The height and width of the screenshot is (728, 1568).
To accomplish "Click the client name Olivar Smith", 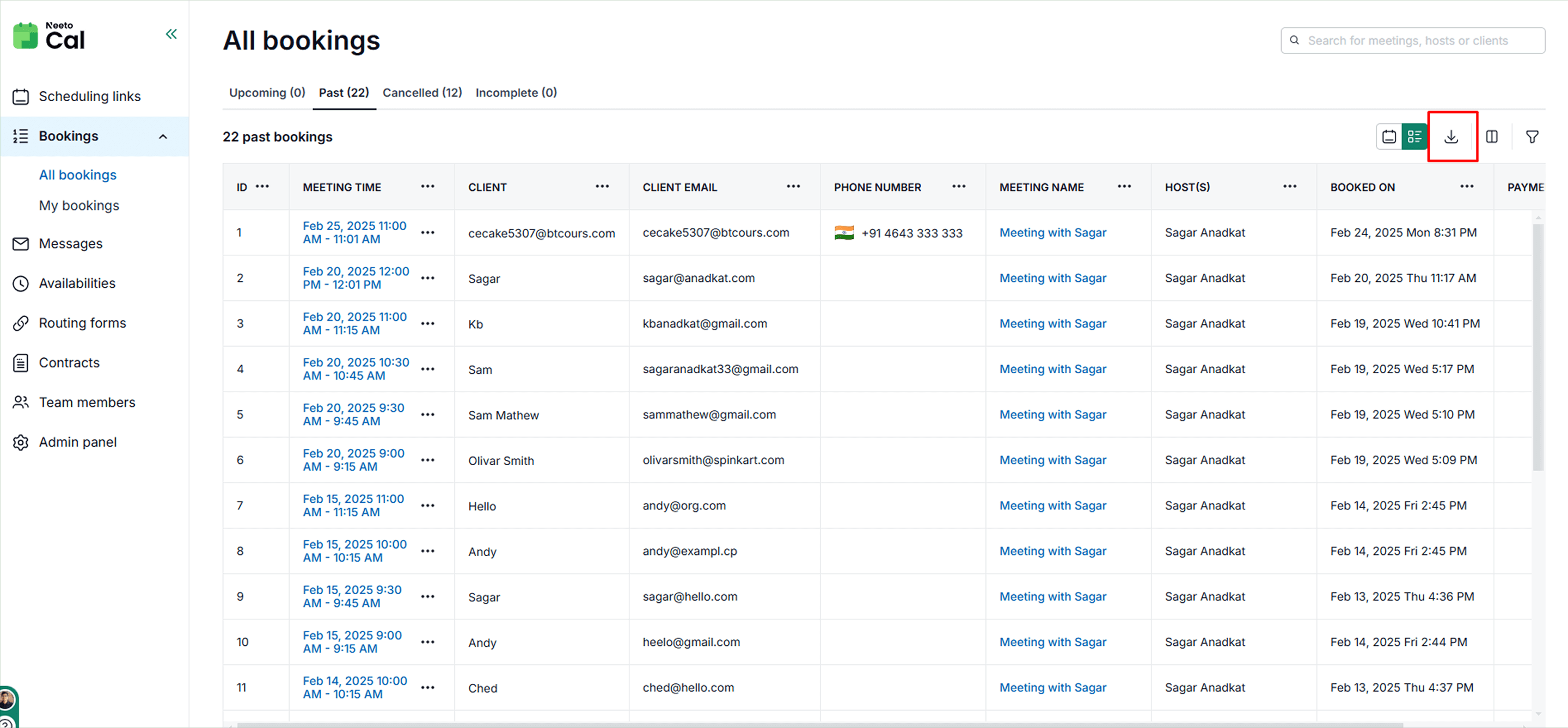I will [x=501, y=461].
